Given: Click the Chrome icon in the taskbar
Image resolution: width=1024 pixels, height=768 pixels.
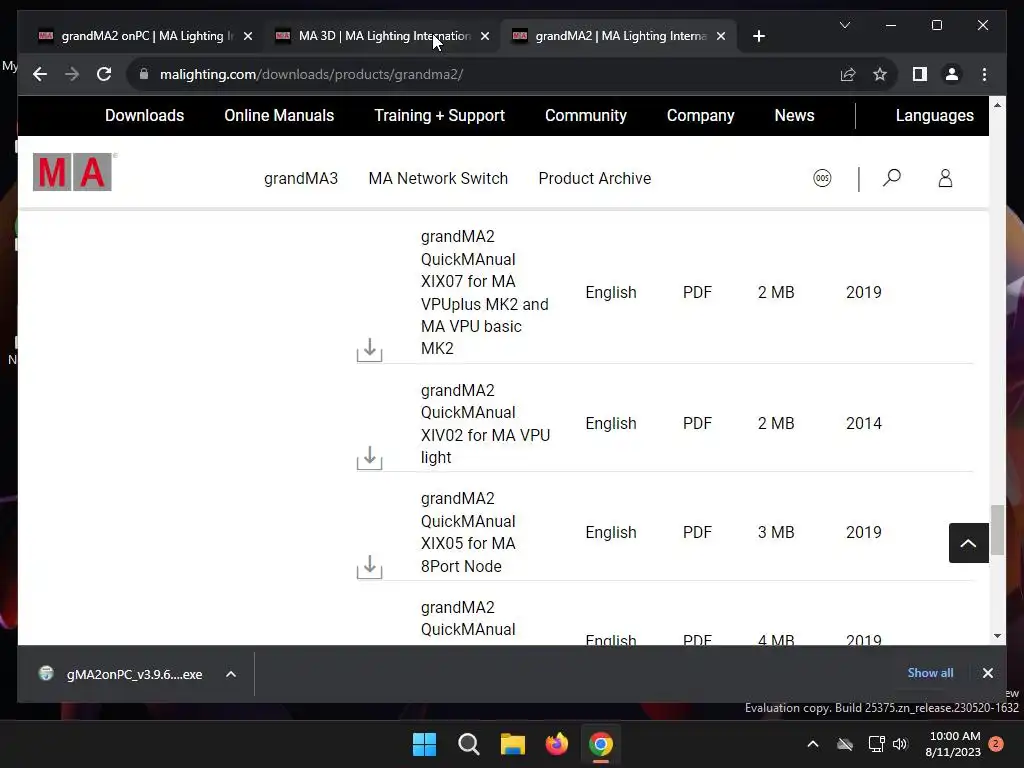Looking at the screenshot, I should (601, 744).
